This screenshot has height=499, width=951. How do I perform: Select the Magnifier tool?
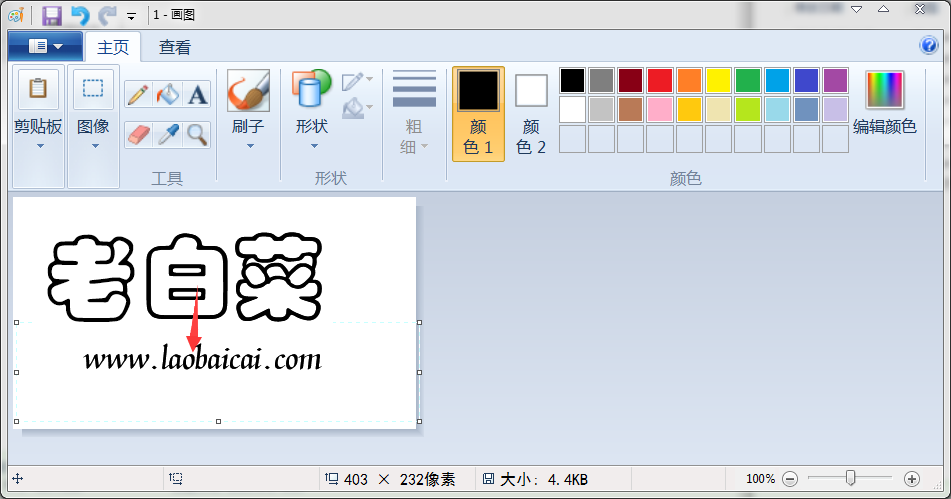click(x=197, y=135)
